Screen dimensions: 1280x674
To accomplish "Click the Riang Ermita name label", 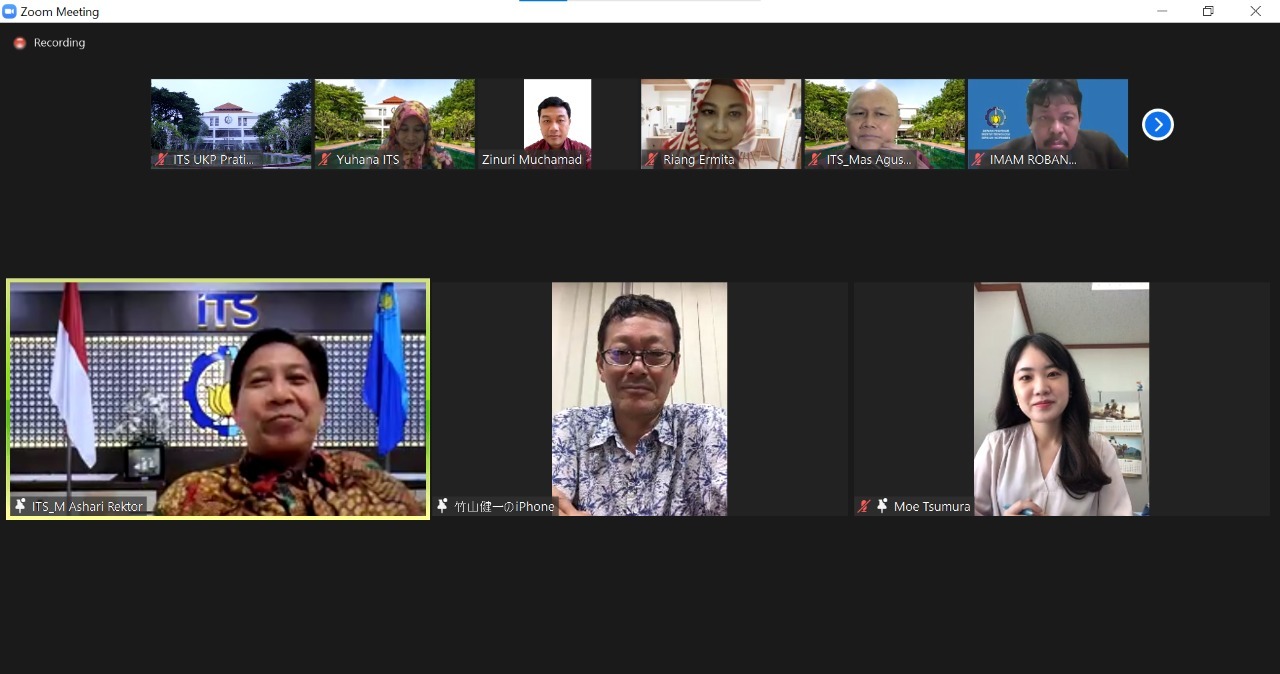I will click(x=698, y=160).
